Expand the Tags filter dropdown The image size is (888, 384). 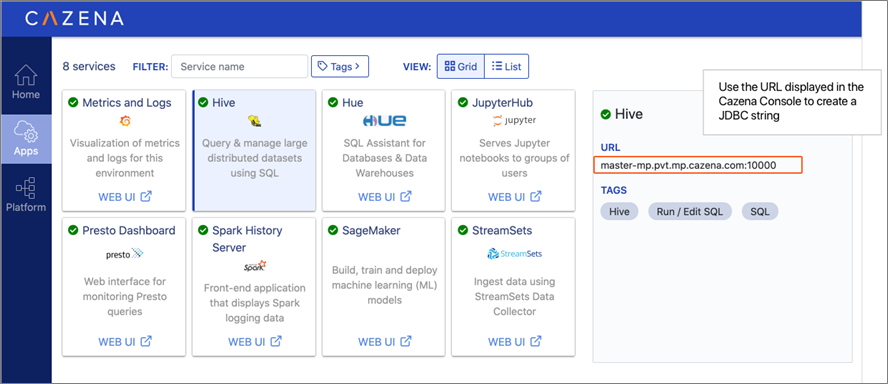click(x=340, y=66)
